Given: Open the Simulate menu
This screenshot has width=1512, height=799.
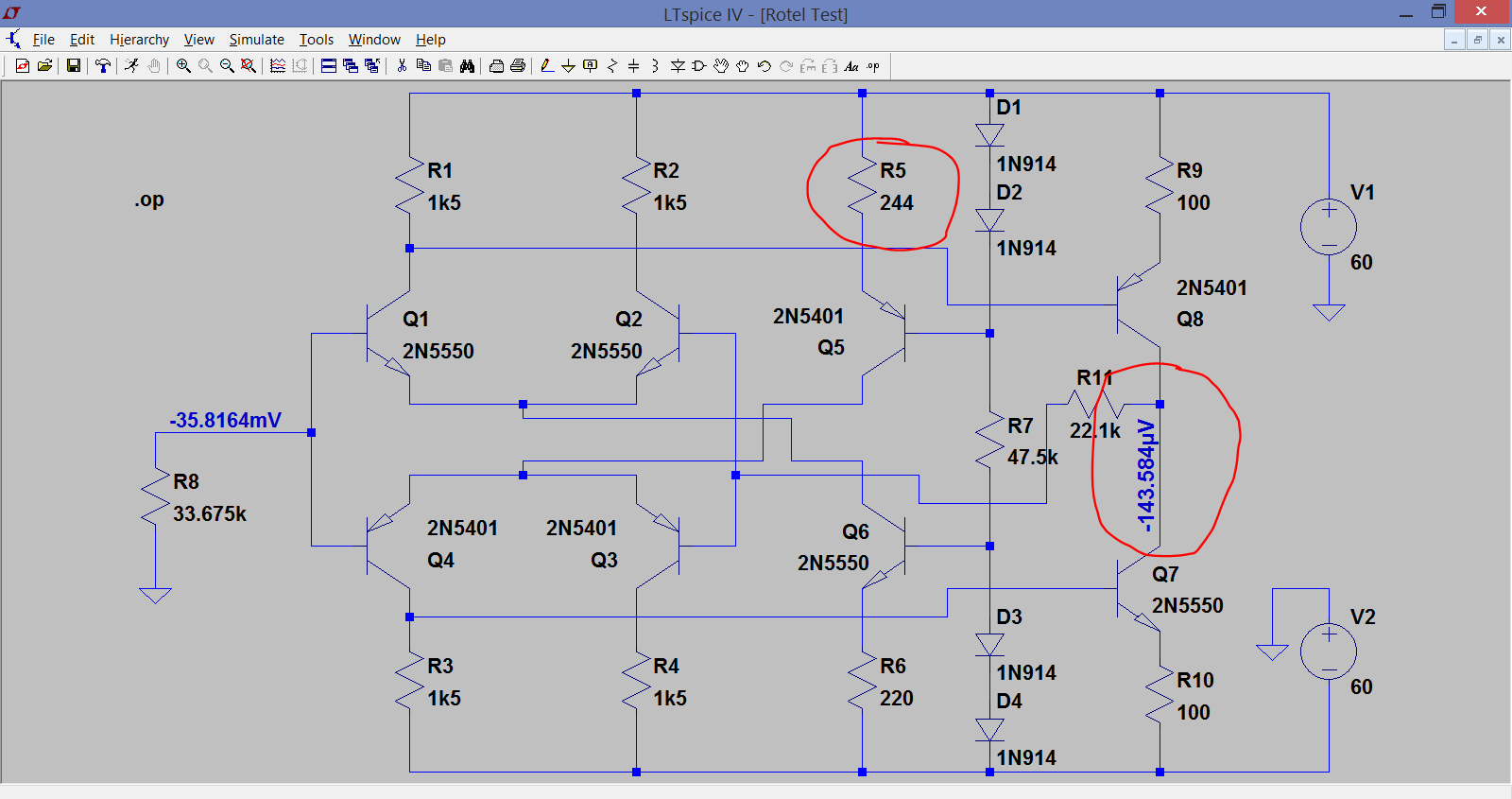Looking at the screenshot, I should tap(256, 40).
